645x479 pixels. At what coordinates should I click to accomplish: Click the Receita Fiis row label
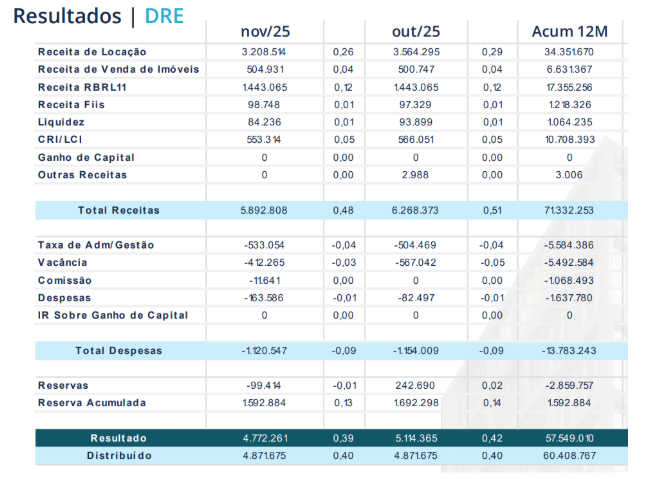pyautogui.click(x=70, y=104)
